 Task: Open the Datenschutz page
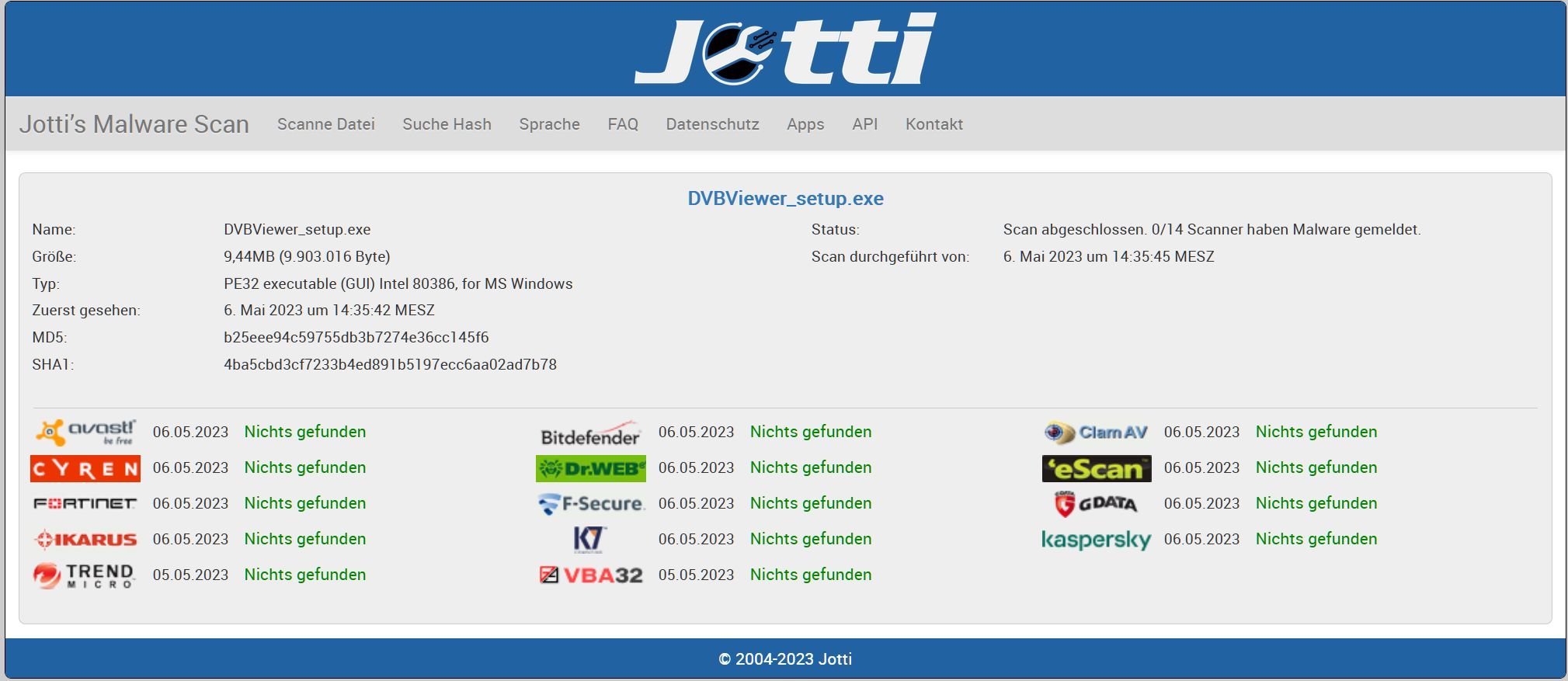[x=712, y=124]
